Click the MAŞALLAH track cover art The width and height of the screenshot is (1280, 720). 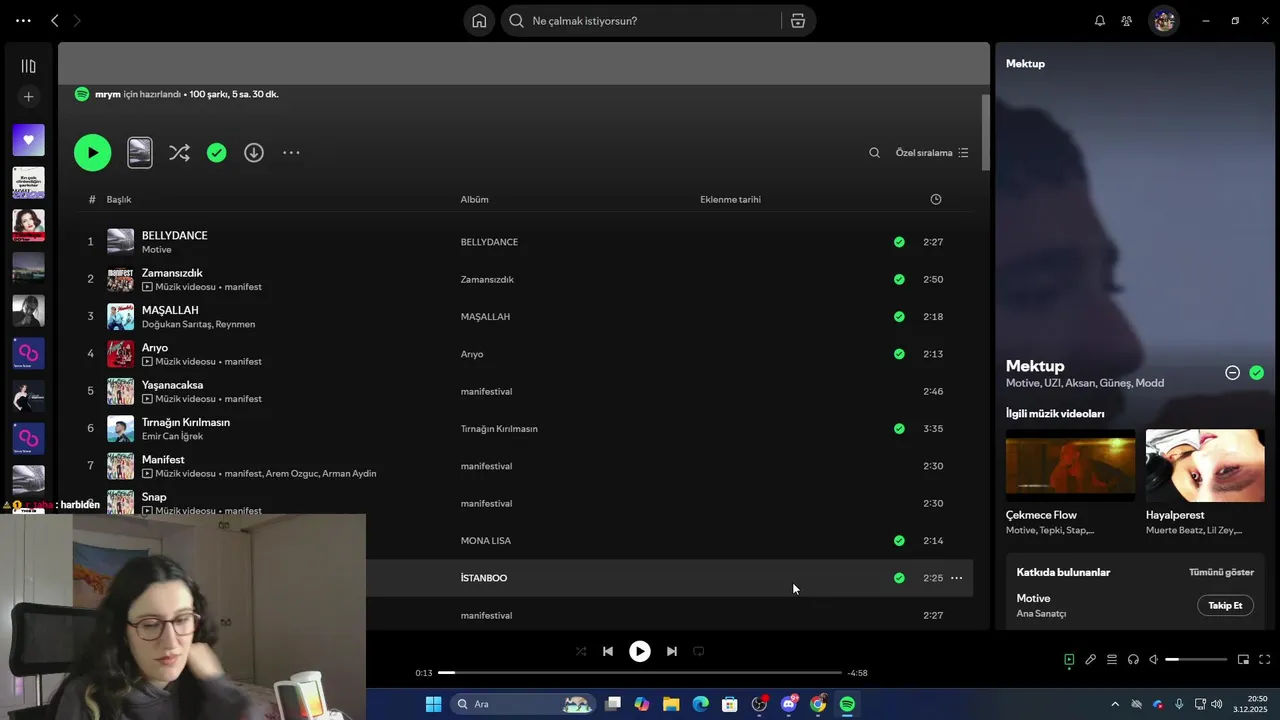[x=120, y=317]
